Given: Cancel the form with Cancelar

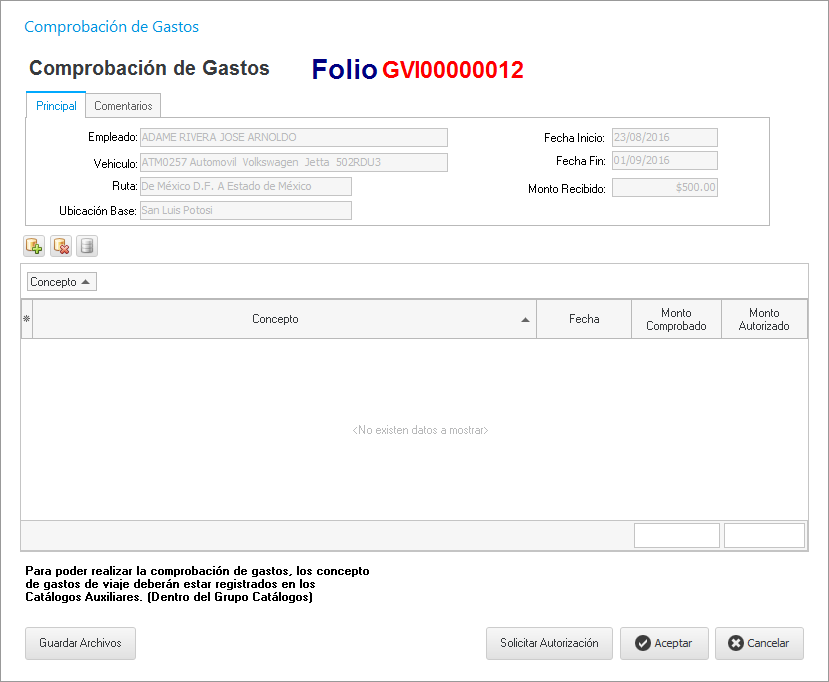Looking at the screenshot, I should tap(759, 643).
